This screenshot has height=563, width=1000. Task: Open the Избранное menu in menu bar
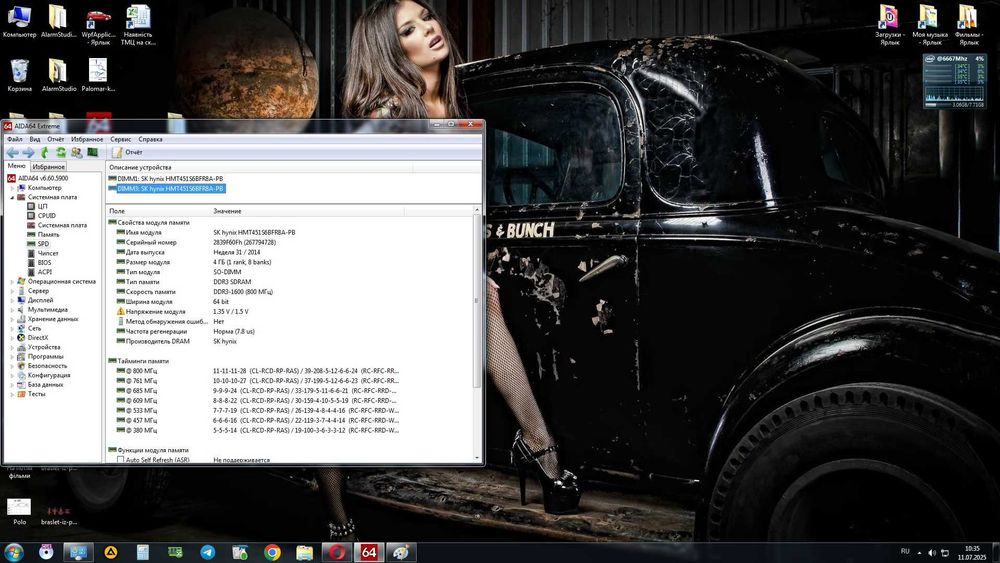click(x=87, y=139)
